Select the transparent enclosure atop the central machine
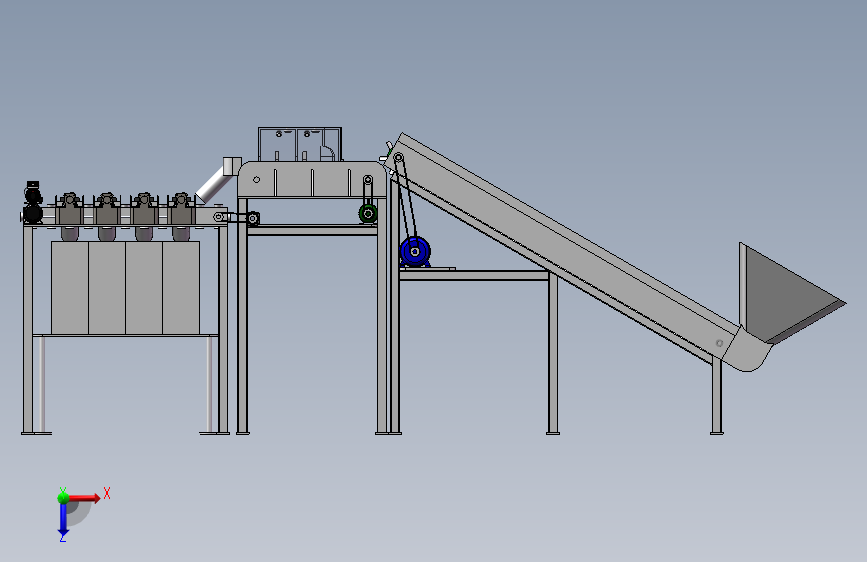867x562 pixels. click(300, 144)
